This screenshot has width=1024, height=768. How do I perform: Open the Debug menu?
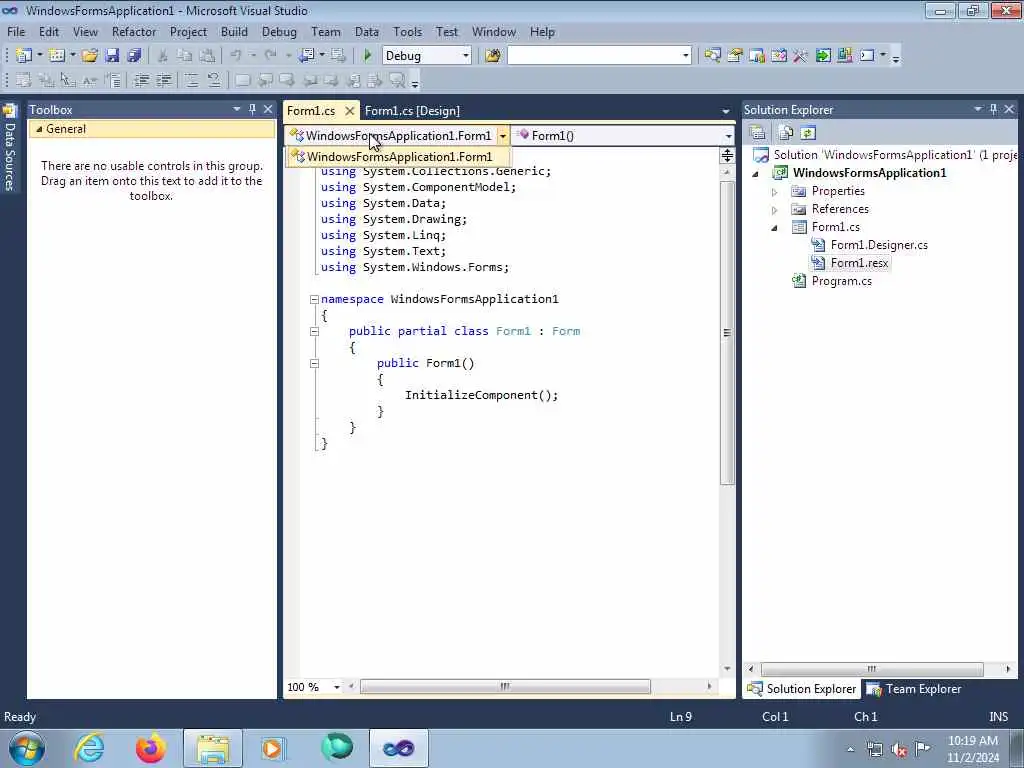279,31
